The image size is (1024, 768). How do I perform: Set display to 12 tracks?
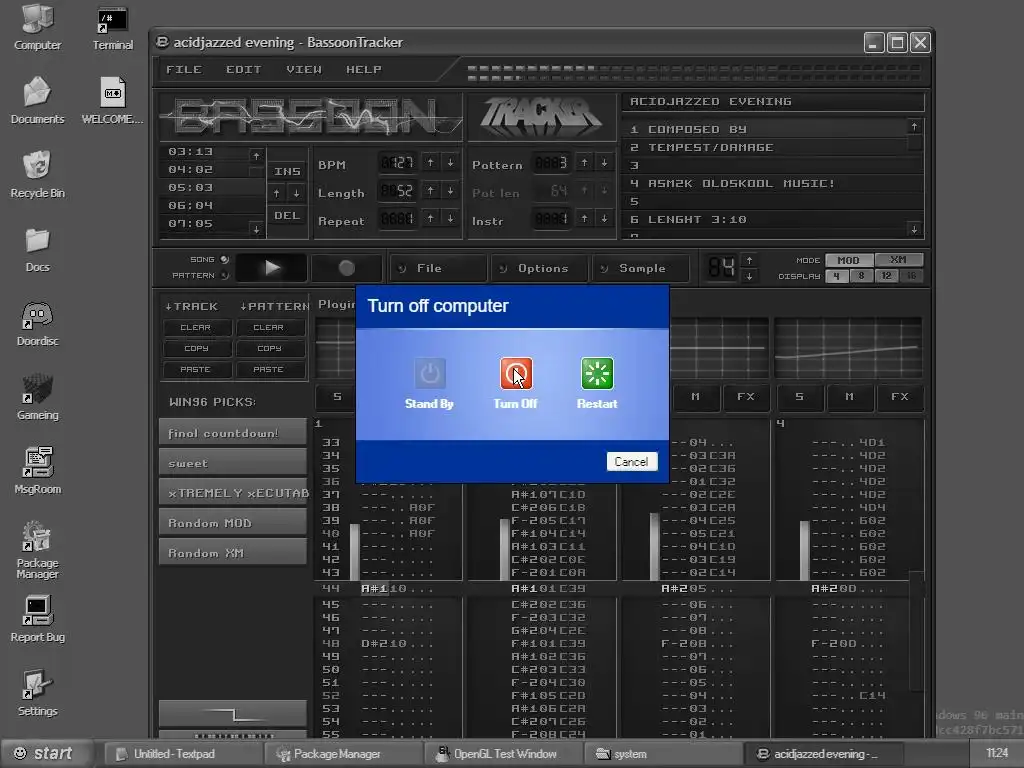click(886, 276)
